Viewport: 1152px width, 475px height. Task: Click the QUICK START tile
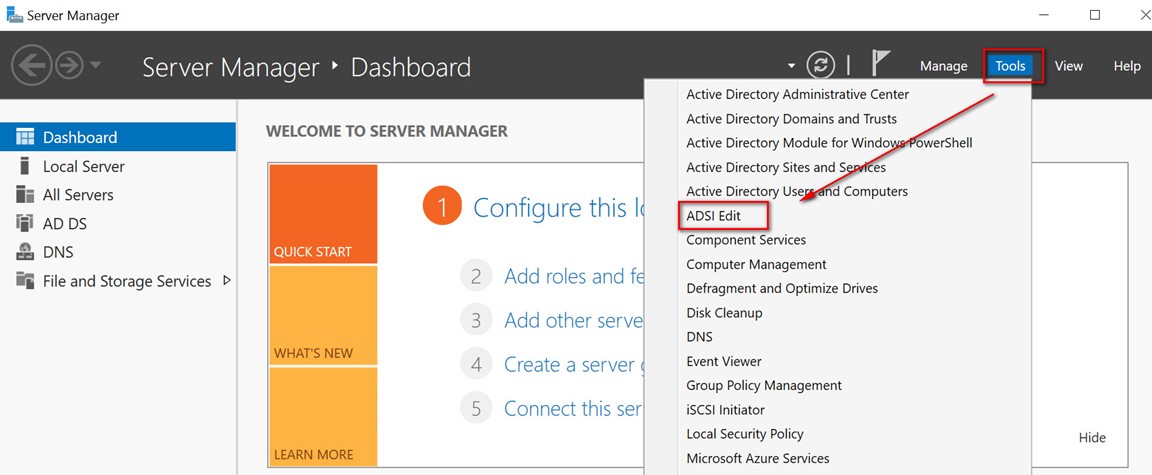pos(323,214)
